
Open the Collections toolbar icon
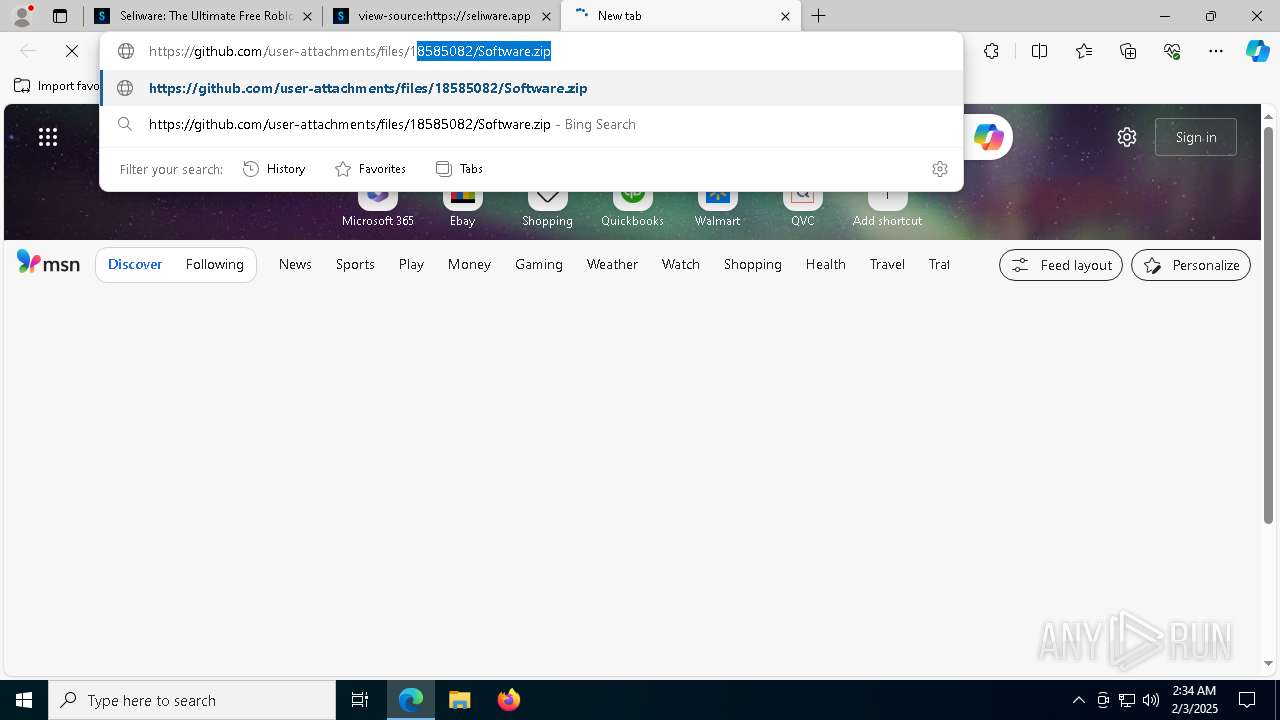1128,51
